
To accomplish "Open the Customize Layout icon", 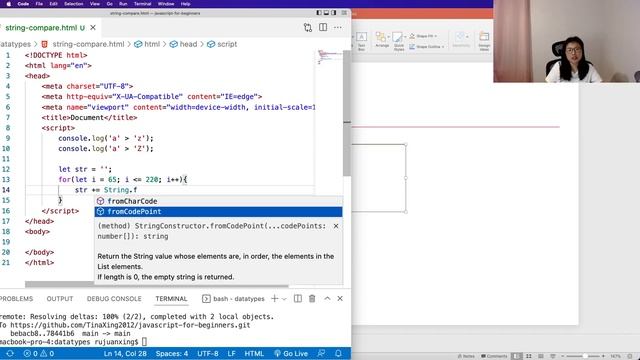I will (344, 13).
